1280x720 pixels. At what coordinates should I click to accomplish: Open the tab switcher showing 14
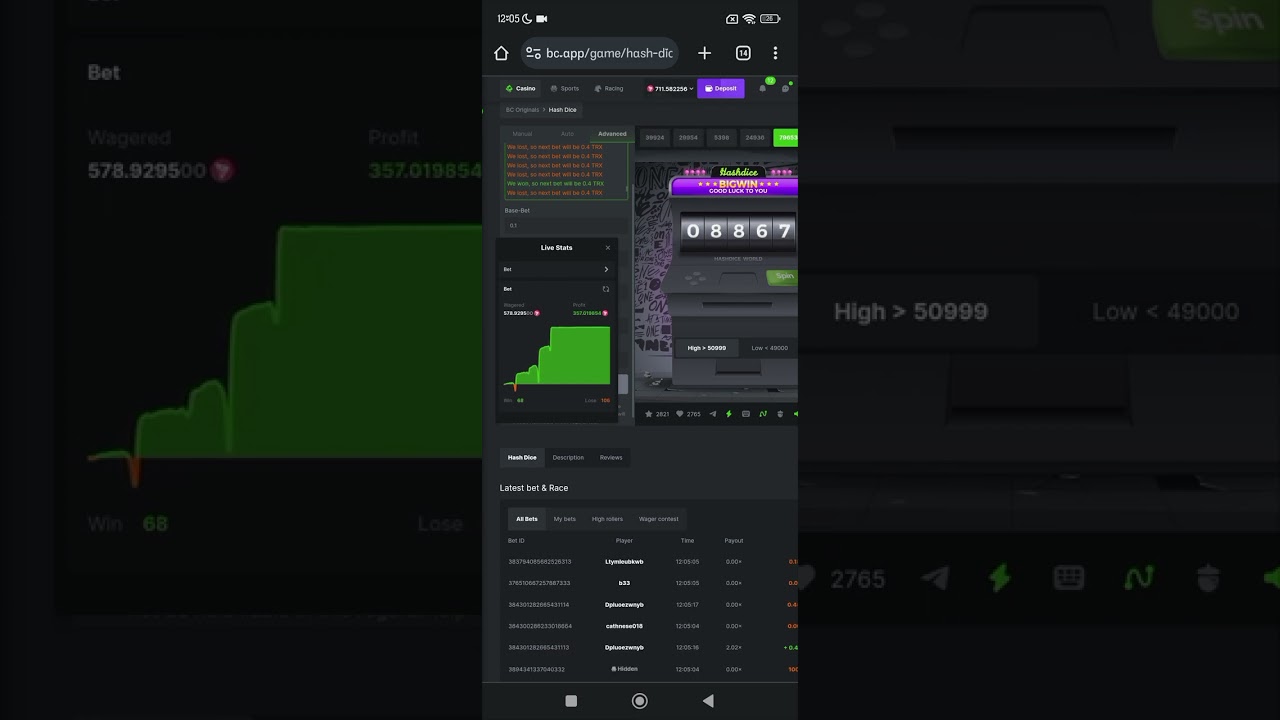743,53
